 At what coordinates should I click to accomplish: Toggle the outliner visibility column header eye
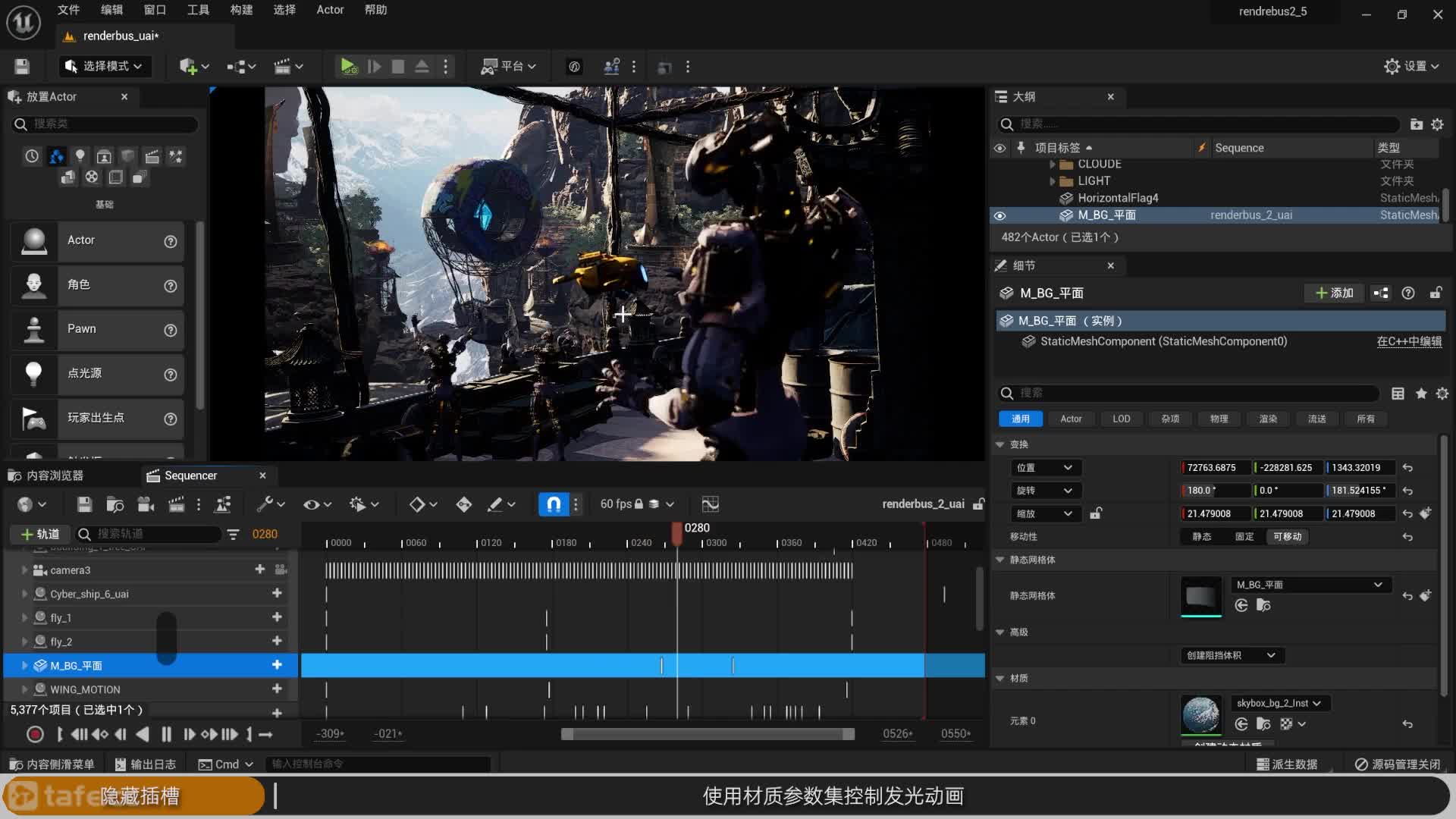[x=1000, y=148]
